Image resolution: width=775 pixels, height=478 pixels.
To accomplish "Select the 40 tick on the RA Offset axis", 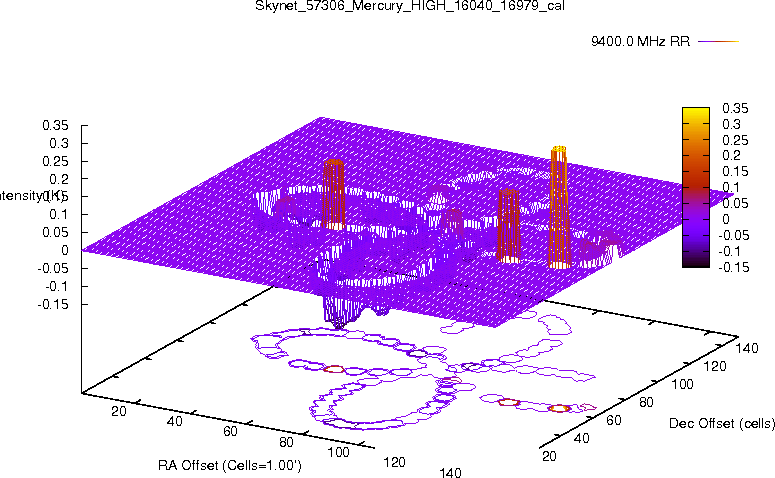I will (175, 421).
